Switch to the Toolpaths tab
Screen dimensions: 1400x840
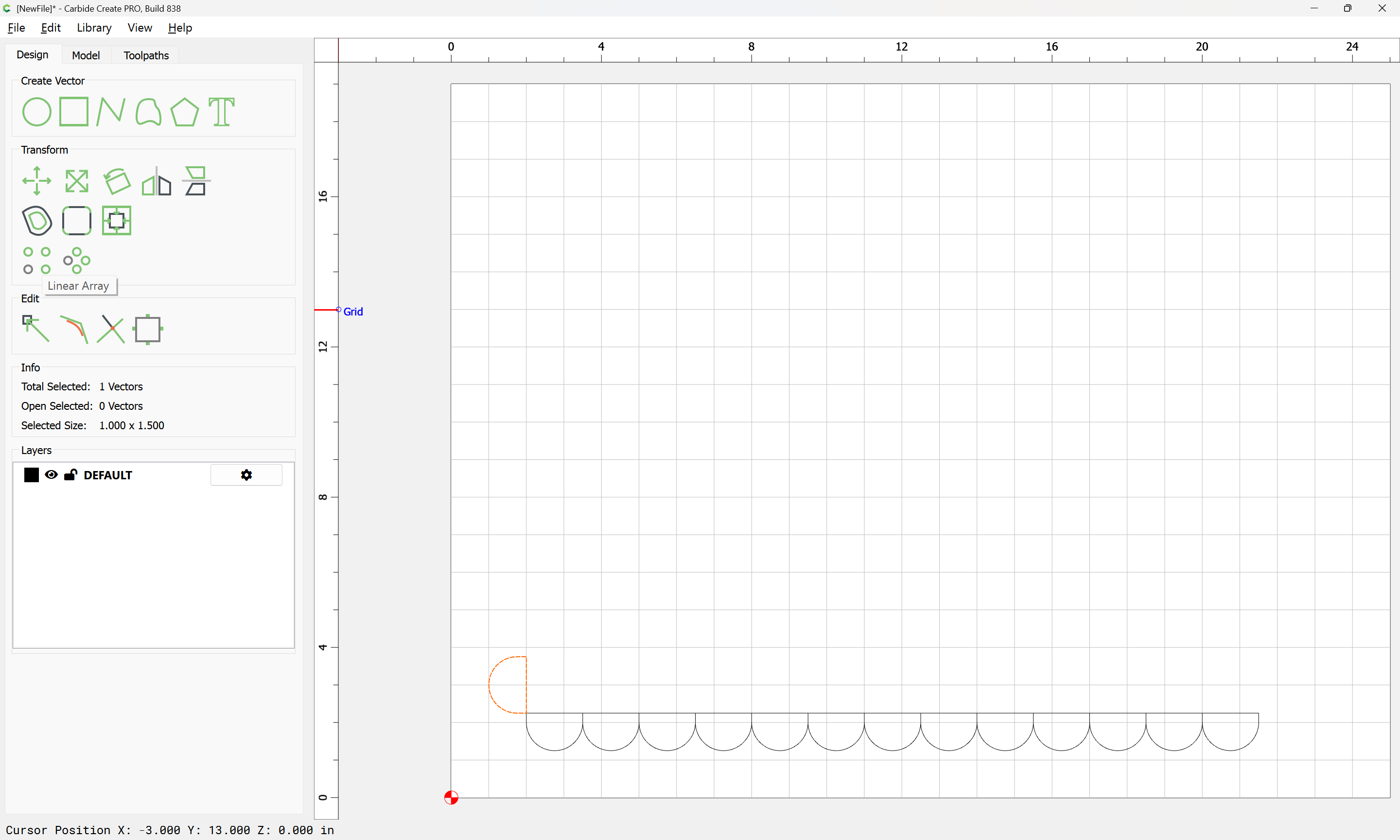[x=146, y=55]
